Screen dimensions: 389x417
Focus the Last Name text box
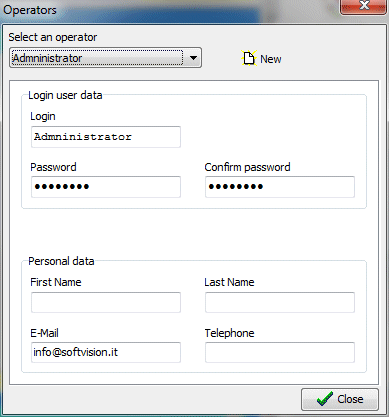[280, 302]
